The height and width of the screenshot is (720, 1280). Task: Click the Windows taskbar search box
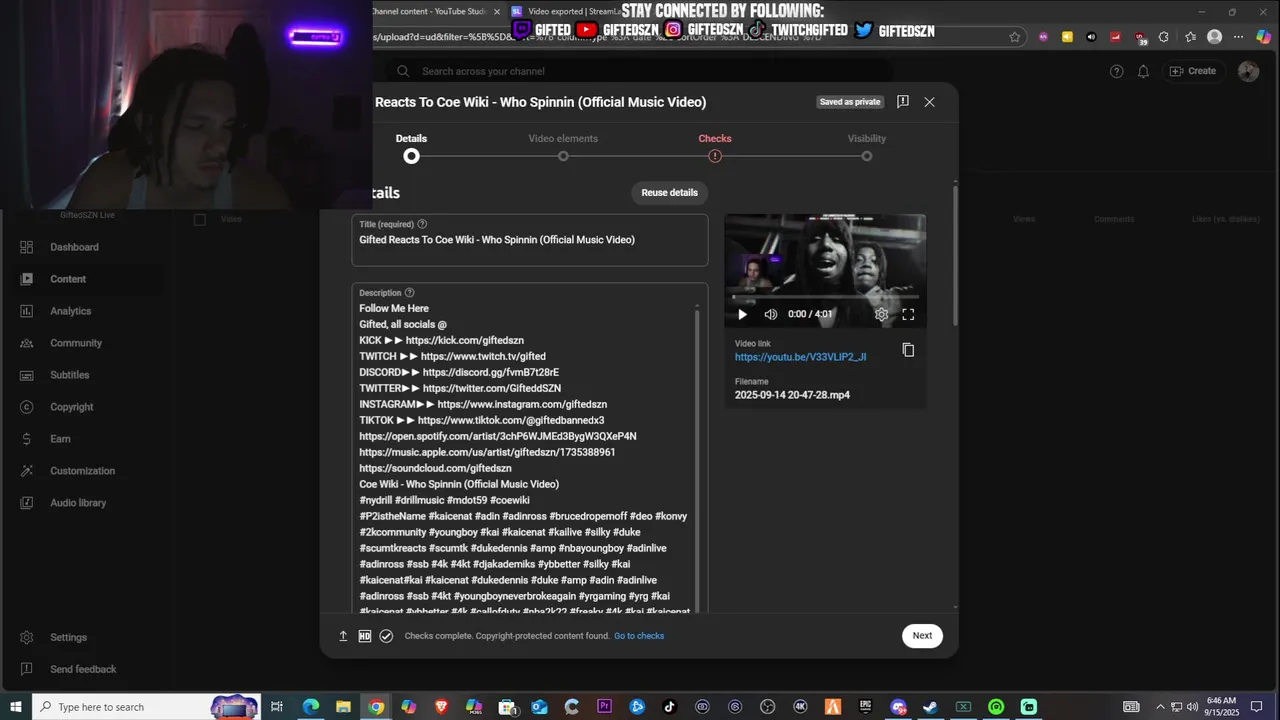(146, 707)
